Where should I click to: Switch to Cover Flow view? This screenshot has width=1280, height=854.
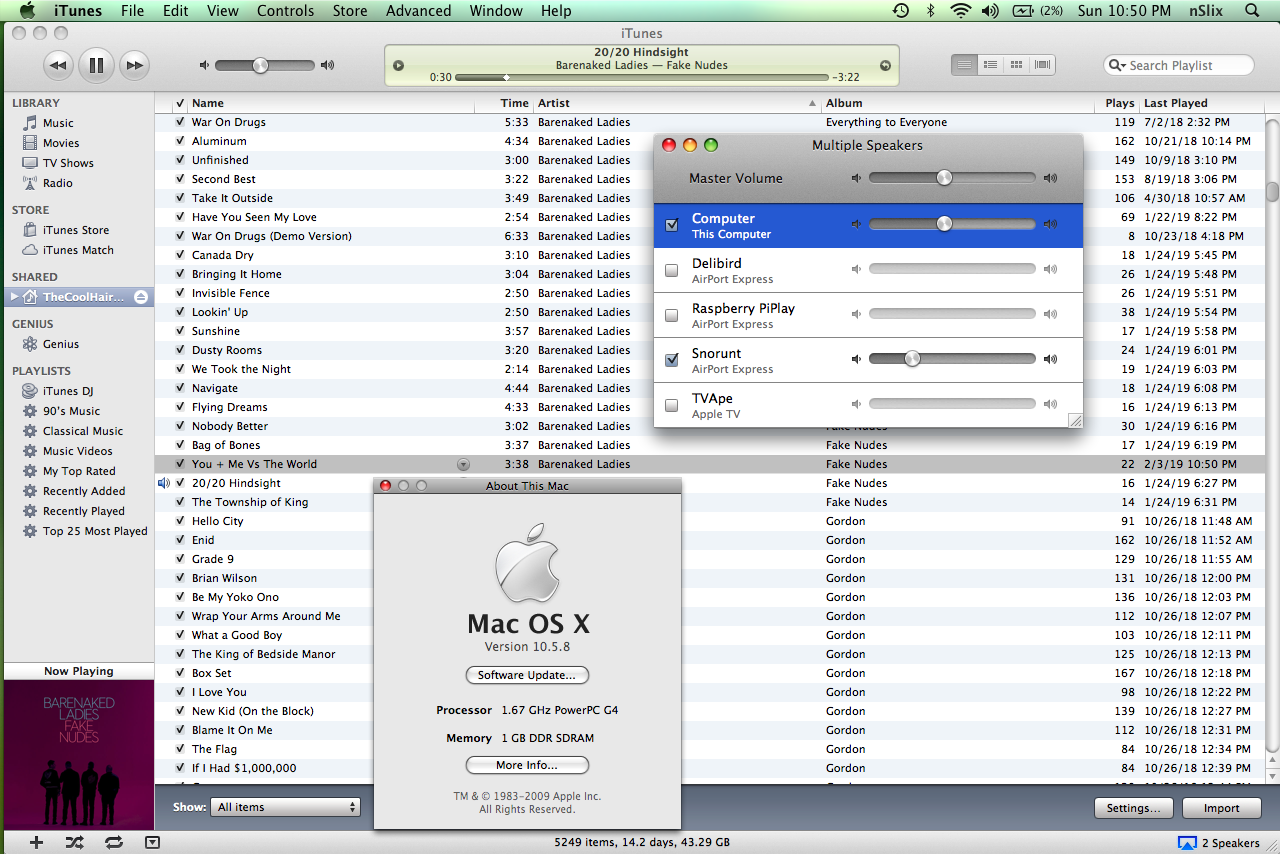pos(1043,65)
